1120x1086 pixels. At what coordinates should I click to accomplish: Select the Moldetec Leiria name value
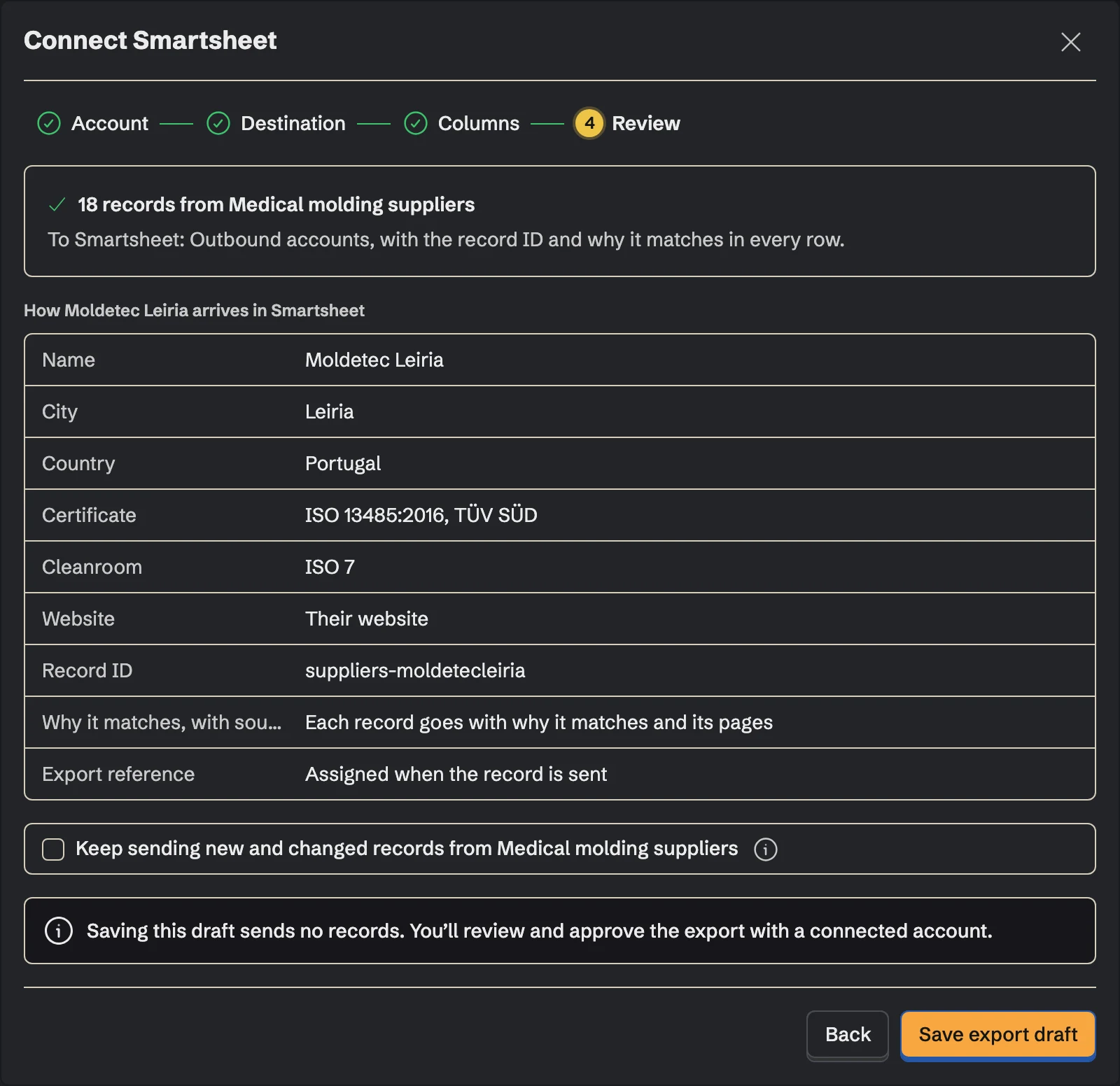(x=374, y=360)
